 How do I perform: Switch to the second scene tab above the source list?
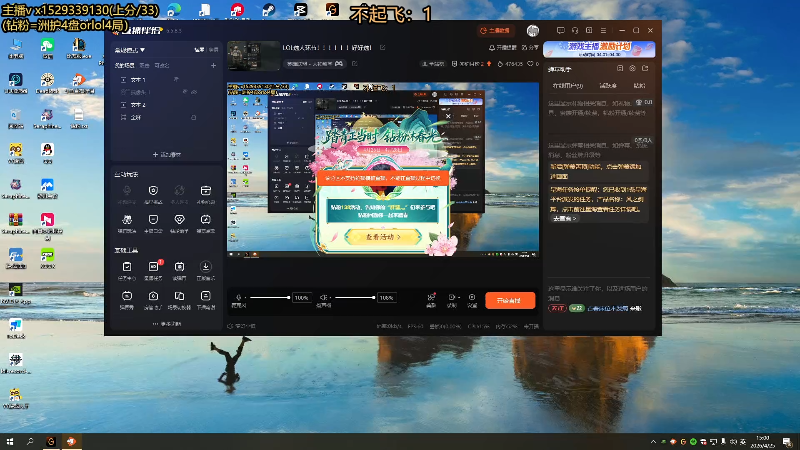(x=144, y=65)
